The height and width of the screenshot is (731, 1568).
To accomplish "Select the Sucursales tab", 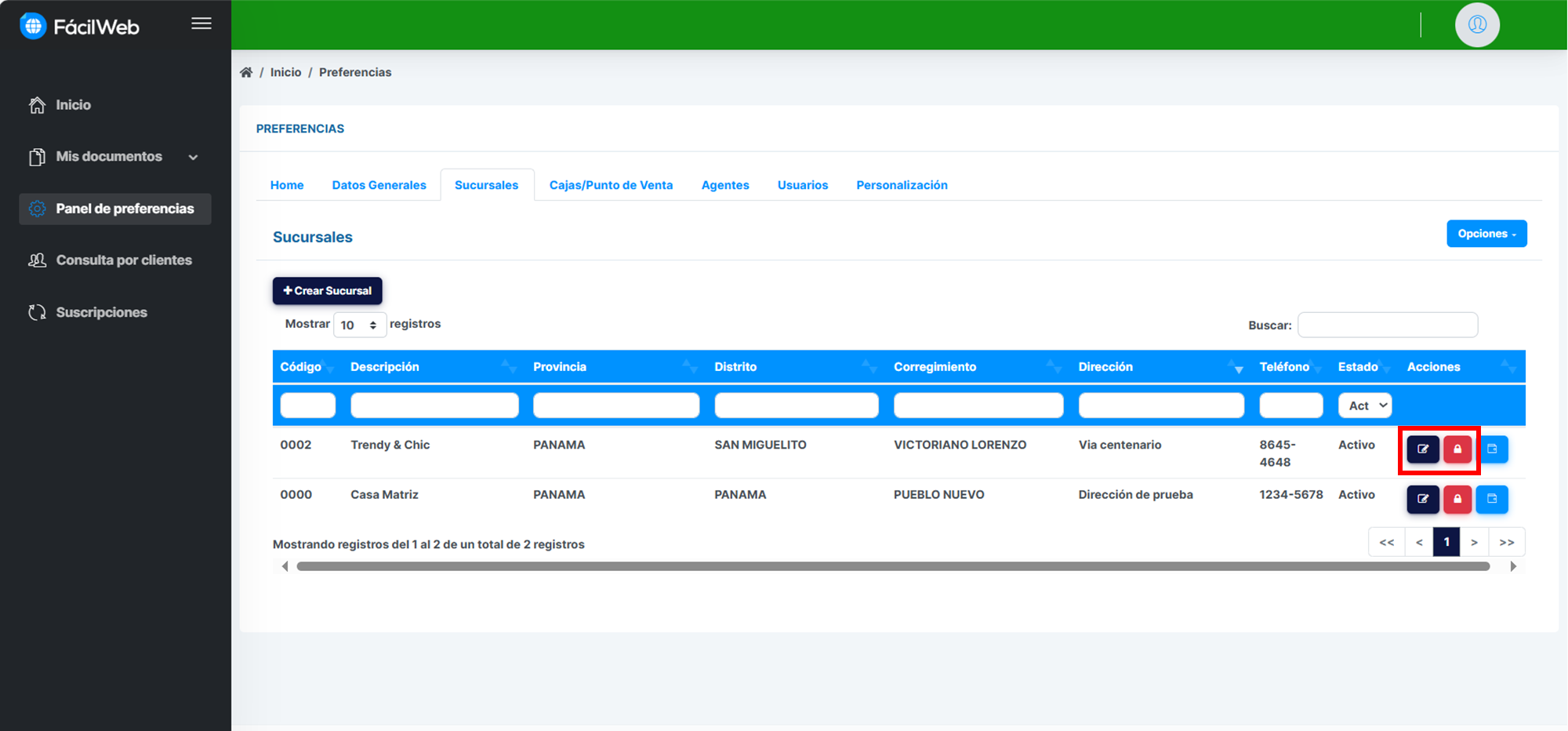I will coord(487,185).
